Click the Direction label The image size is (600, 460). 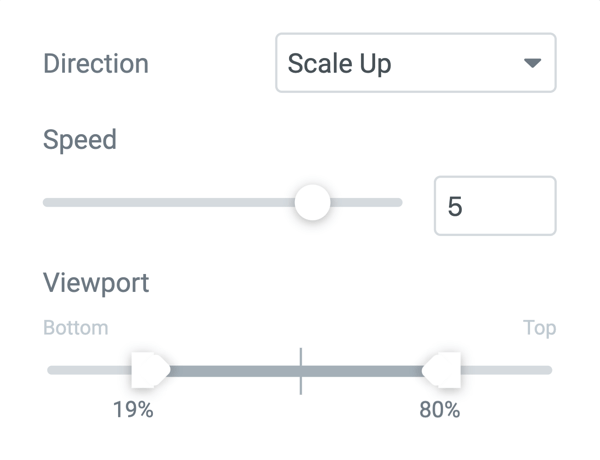(x=96, y=63)
